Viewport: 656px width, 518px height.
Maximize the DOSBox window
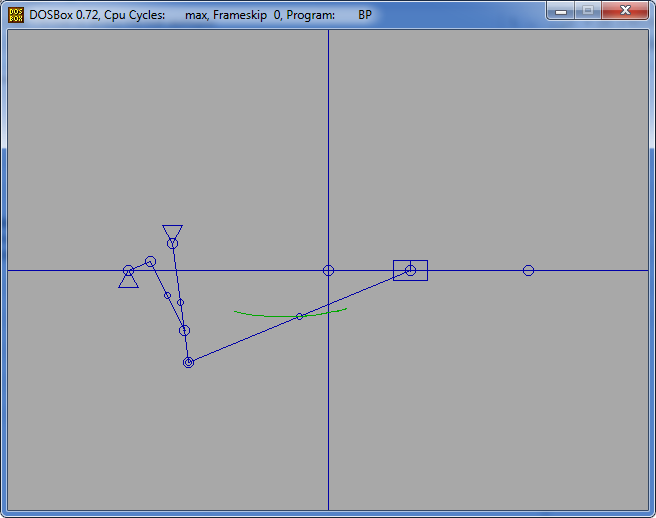588,10
